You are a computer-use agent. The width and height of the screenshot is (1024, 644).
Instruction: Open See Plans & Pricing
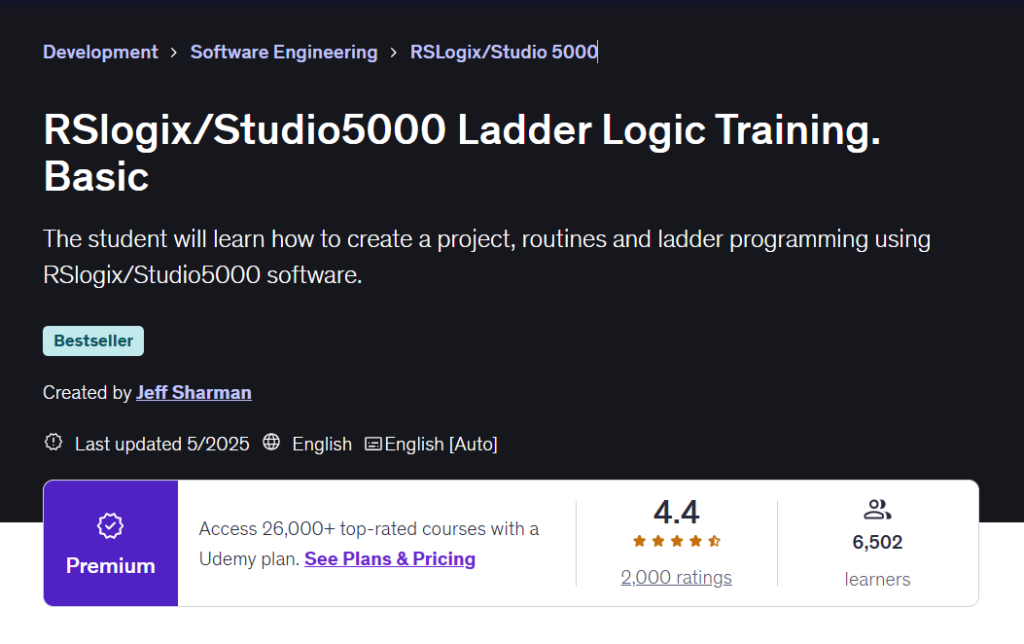pyautogui.click(x=389, y=559)
